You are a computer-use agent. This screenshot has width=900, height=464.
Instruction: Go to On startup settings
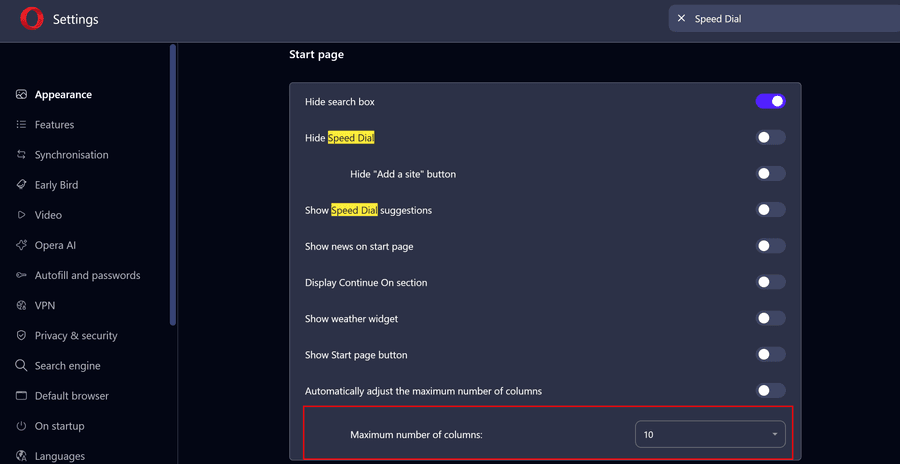60,426
